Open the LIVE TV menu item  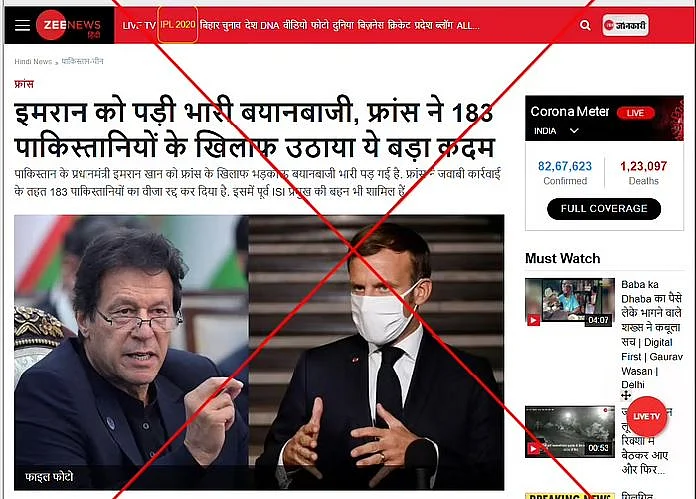(x=139, y=25)
